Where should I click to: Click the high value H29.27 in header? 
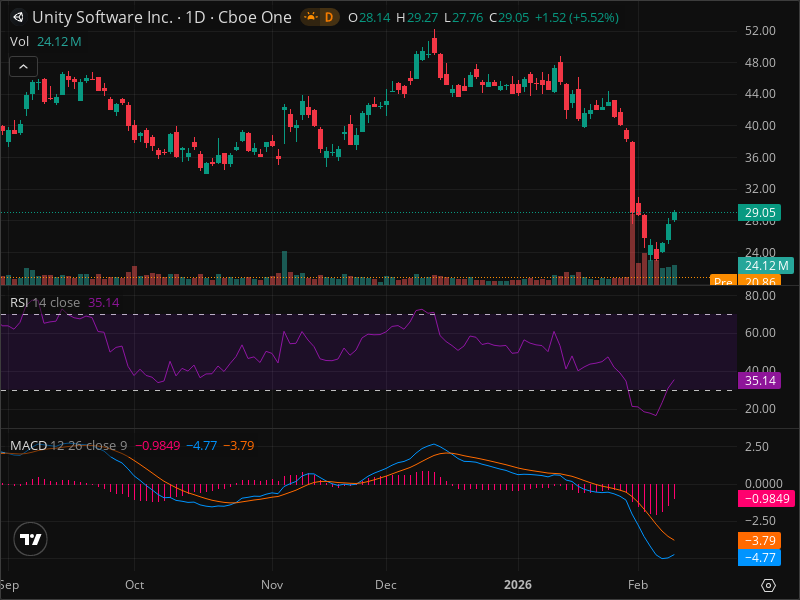(417, 18)
